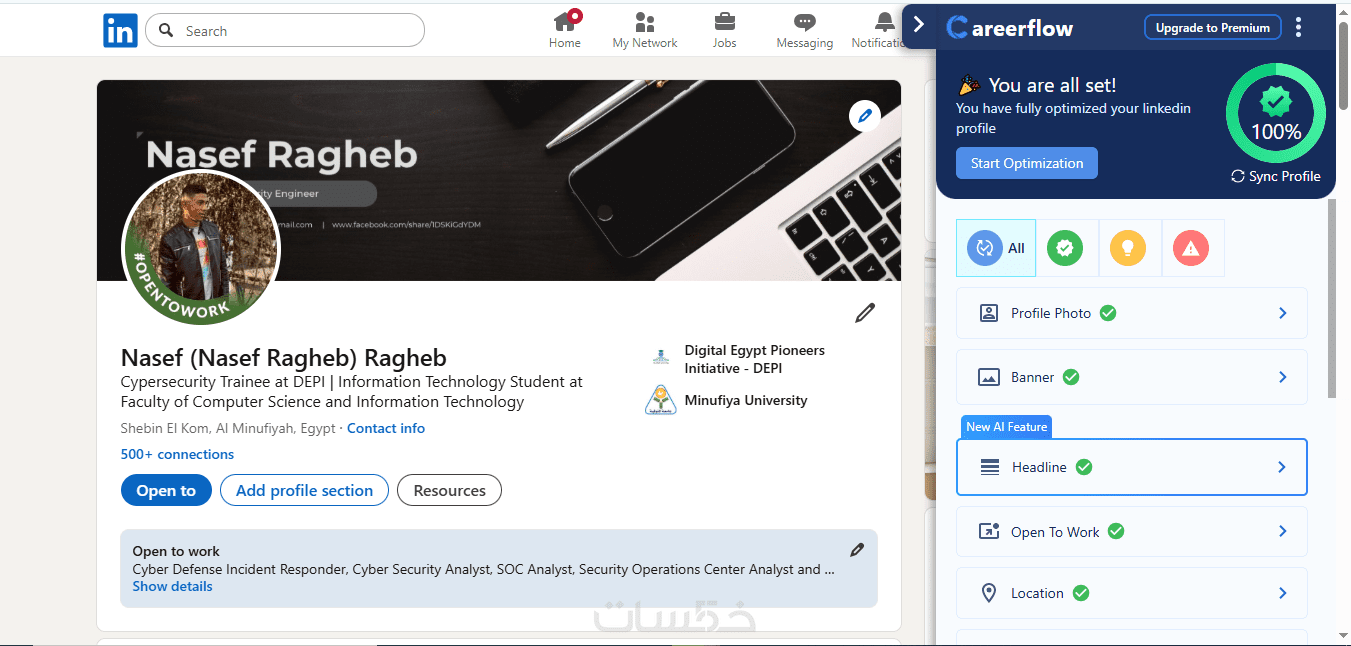Open the Messaging tab
Screen dimensions: 1351x646
[x=805, y=31]
